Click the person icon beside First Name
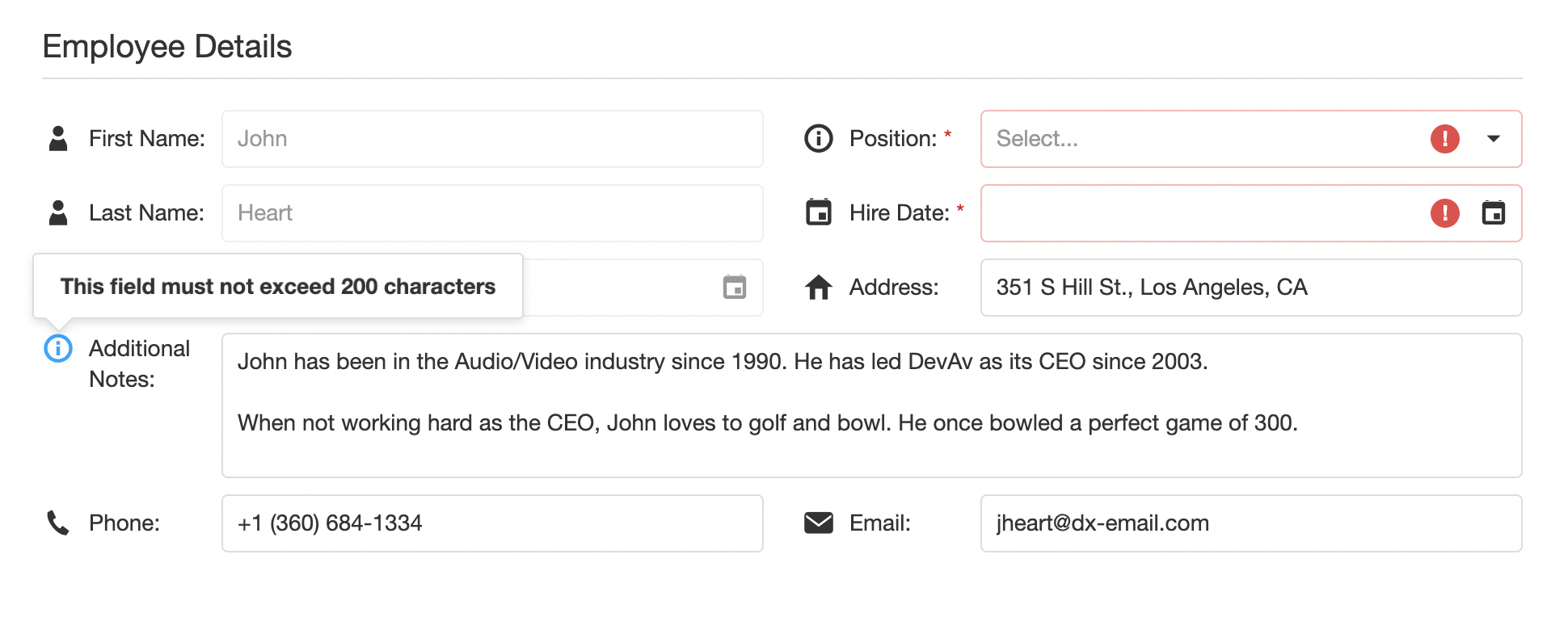1568x630 pixels. click(x=58, y=139)
